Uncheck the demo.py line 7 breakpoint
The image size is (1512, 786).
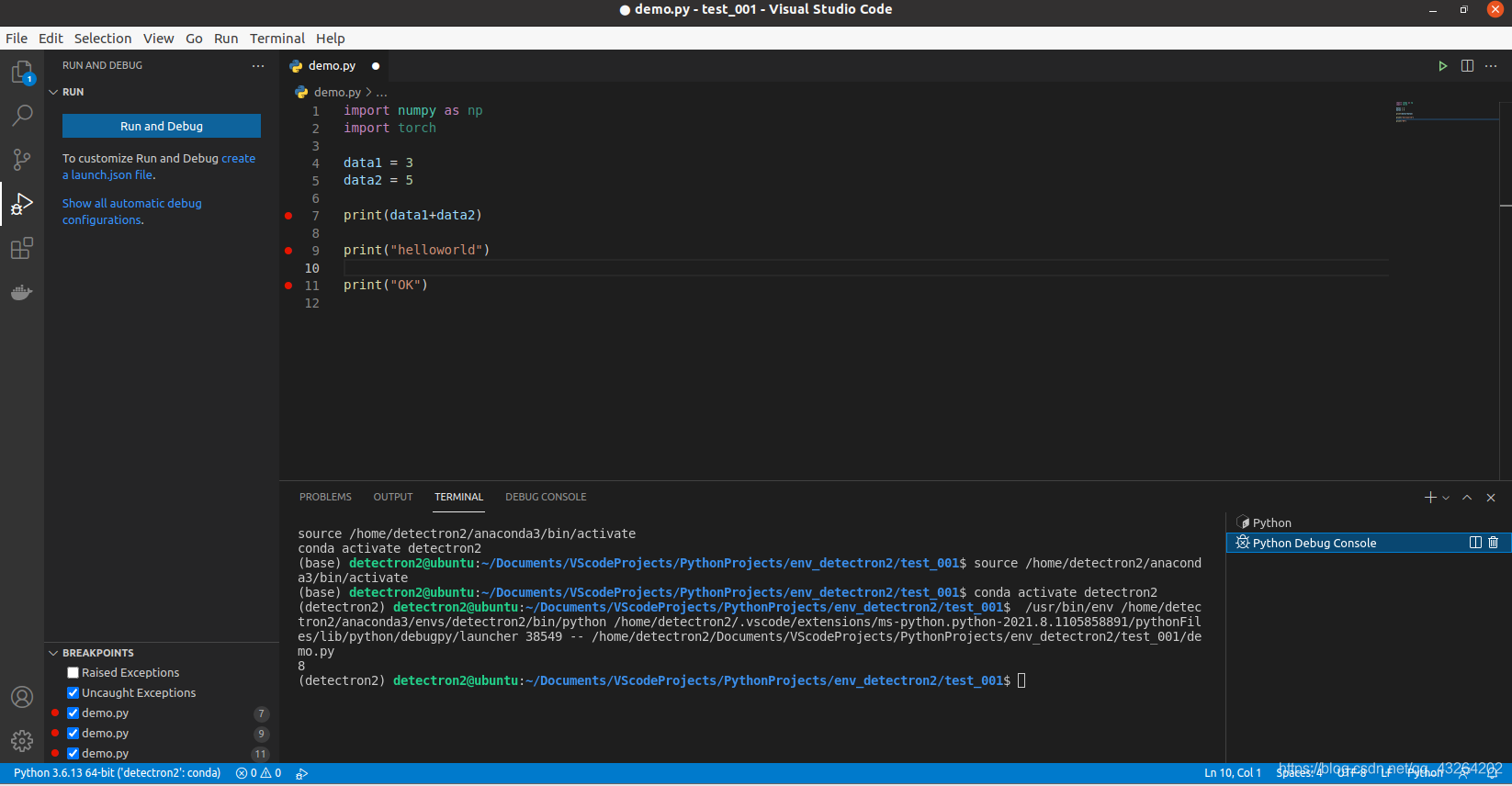(x=73, y=713)
